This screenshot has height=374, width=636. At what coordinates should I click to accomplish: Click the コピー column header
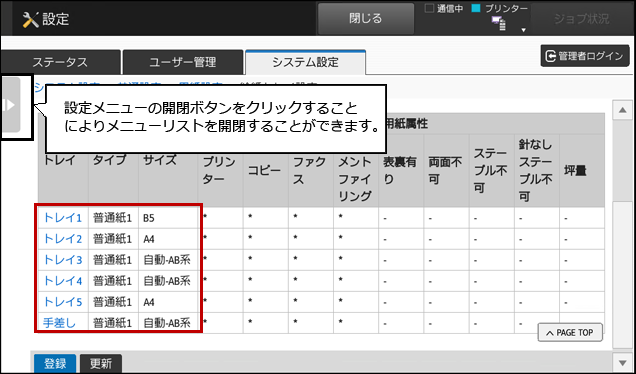pyautogui.click(x=266, y=170)
